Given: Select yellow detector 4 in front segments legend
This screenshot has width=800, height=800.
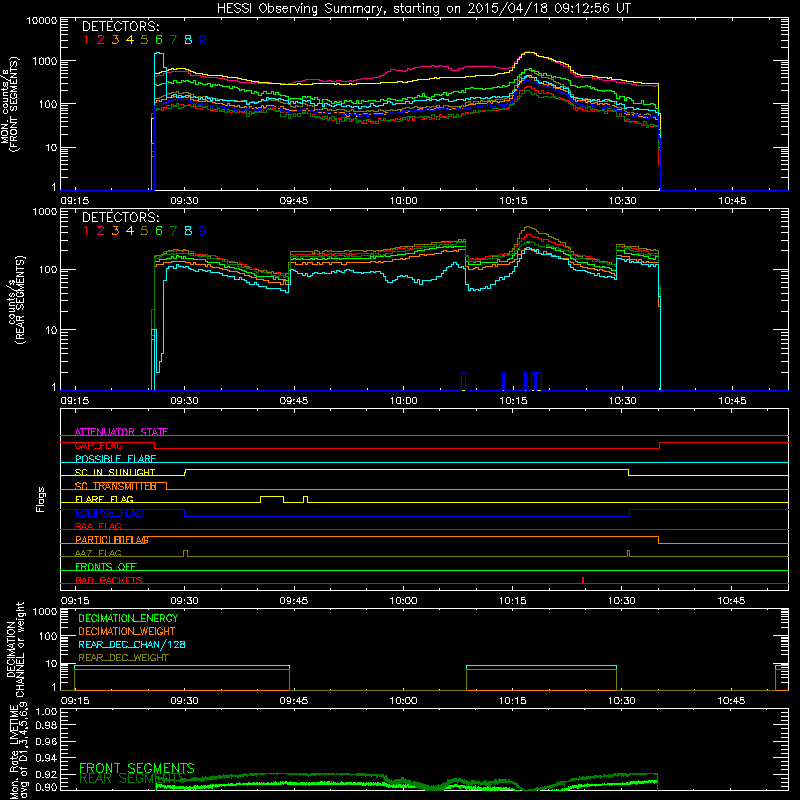Looking at the screenshot, I should click(130, 40).
